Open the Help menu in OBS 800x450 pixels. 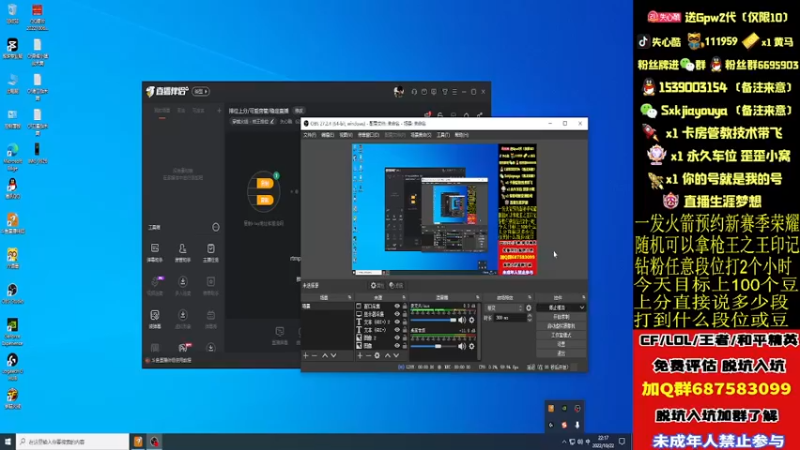461,135
